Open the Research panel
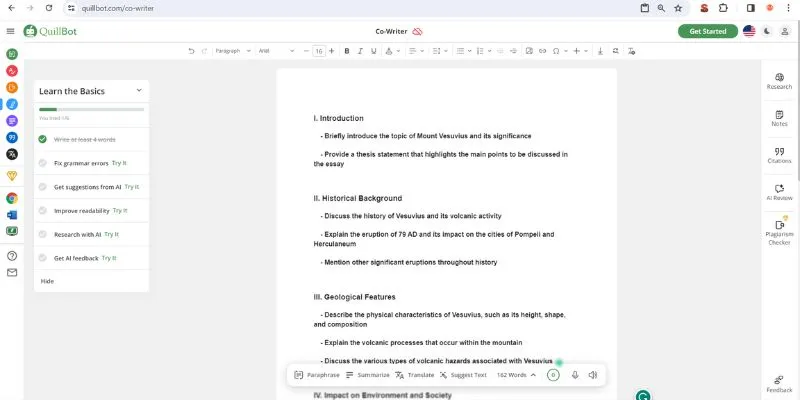800x400 pixels. coord(779,81)
